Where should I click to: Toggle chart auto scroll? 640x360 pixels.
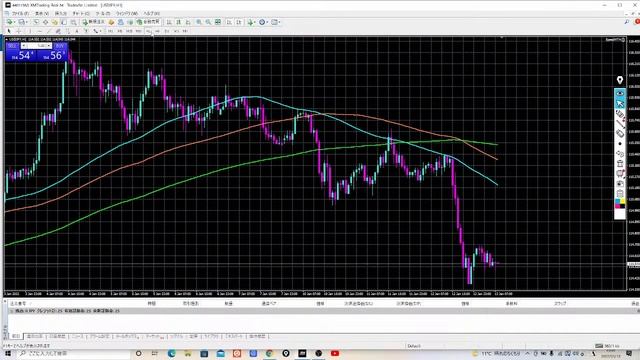tap(229, 22)
